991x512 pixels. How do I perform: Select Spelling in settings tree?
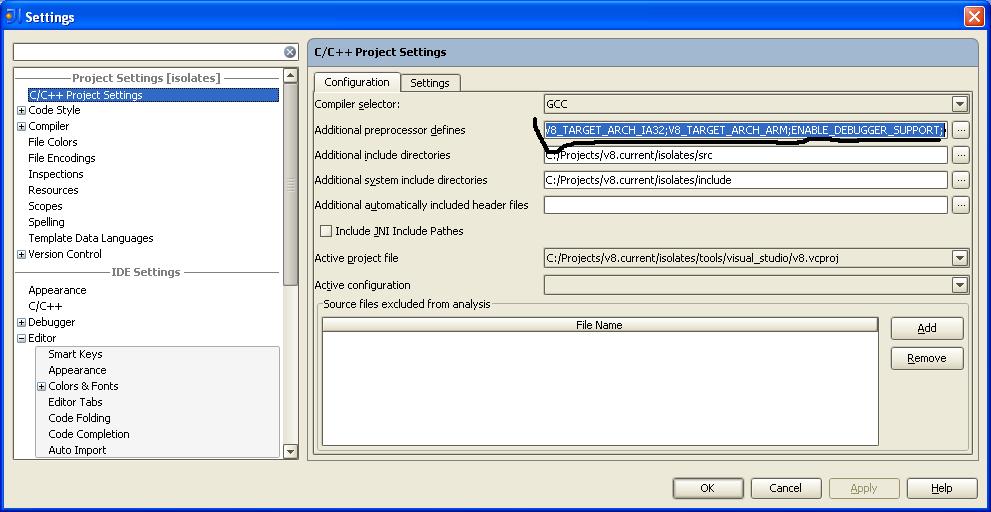pyautogui.click(x=46, y=222)
